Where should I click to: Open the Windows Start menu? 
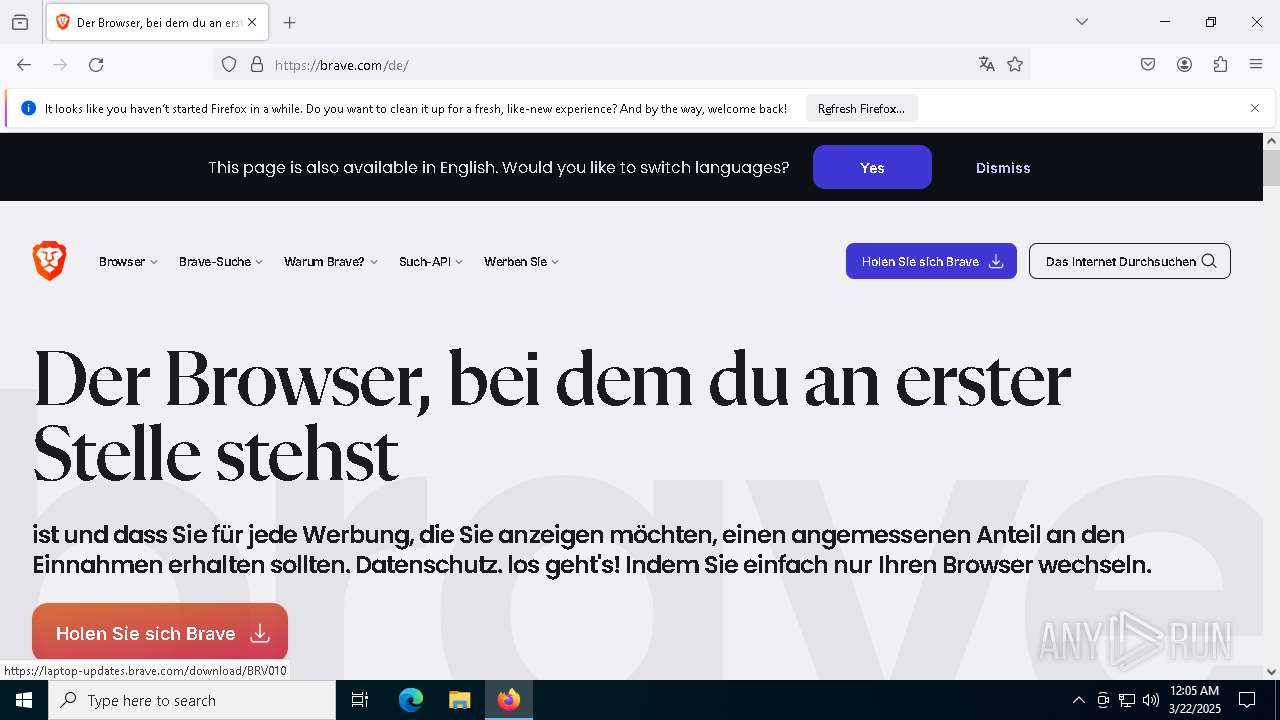point(24,700)
